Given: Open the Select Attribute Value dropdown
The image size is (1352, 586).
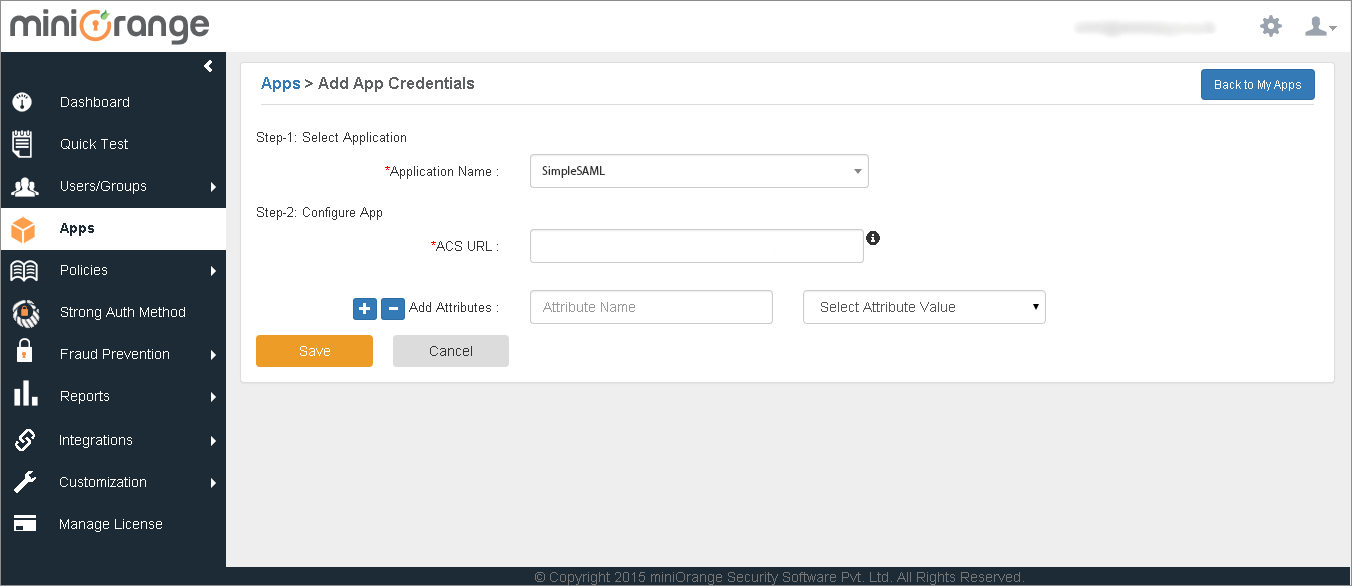Looking at the screenshot, I should tap(924, 307).
